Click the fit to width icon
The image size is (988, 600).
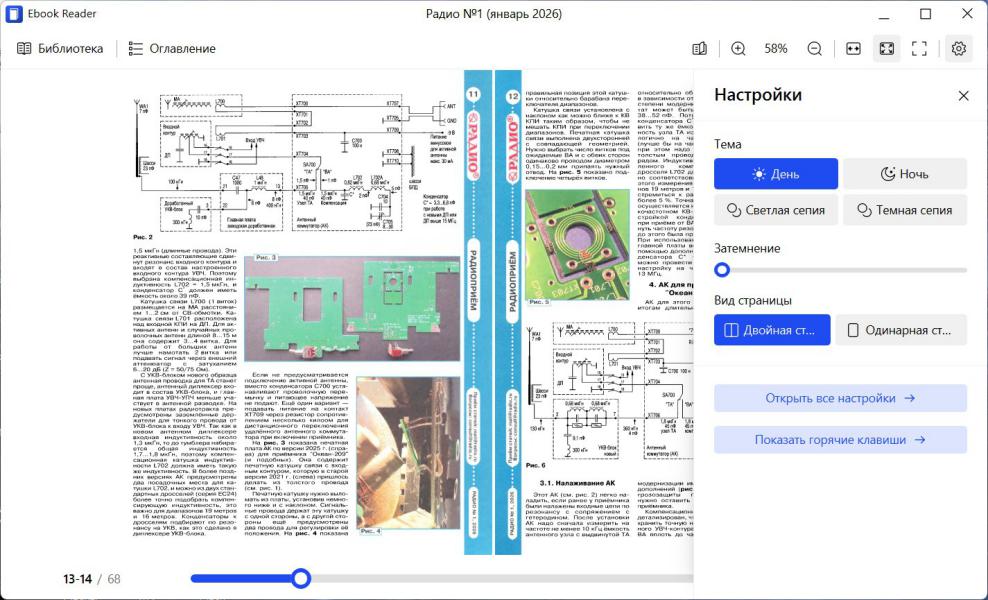point(853,48)
